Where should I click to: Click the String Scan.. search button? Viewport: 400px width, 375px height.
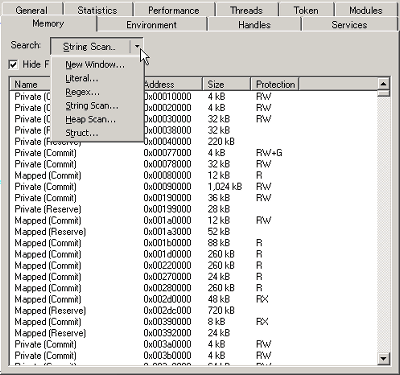tap(90, 47)
